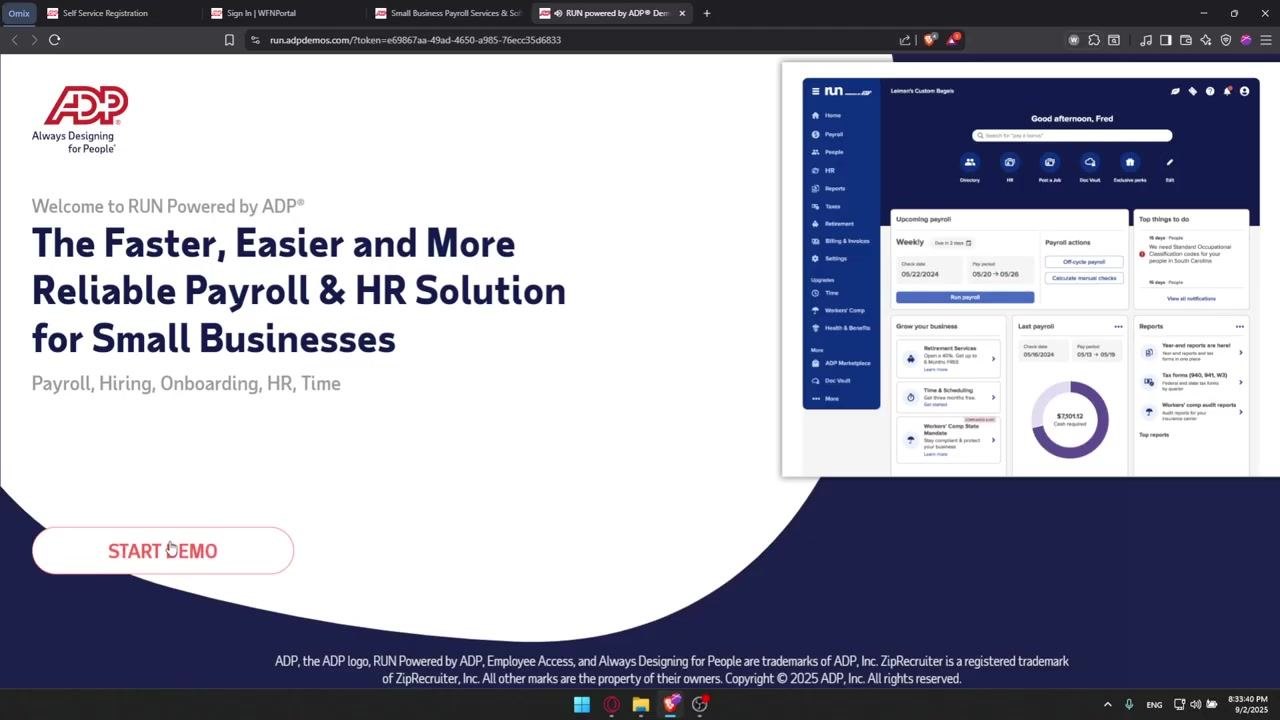This screenshot has width=1280, height=720.
Task: Click the ADP logo on the page
Action: click(x=86, y=105)
